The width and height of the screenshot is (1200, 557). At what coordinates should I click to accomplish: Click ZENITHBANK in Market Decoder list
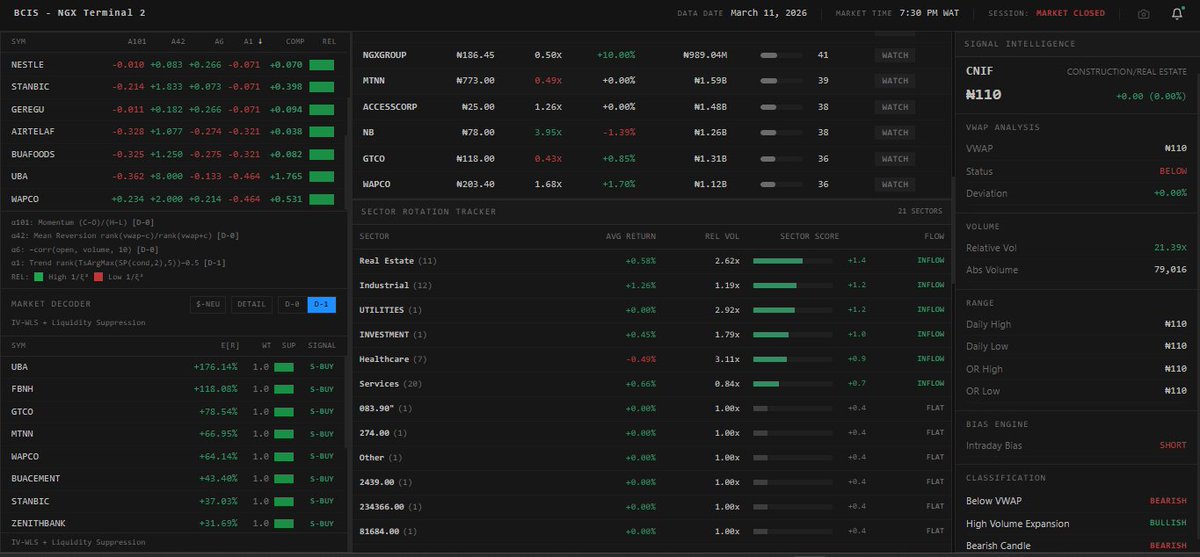[37, 523]
